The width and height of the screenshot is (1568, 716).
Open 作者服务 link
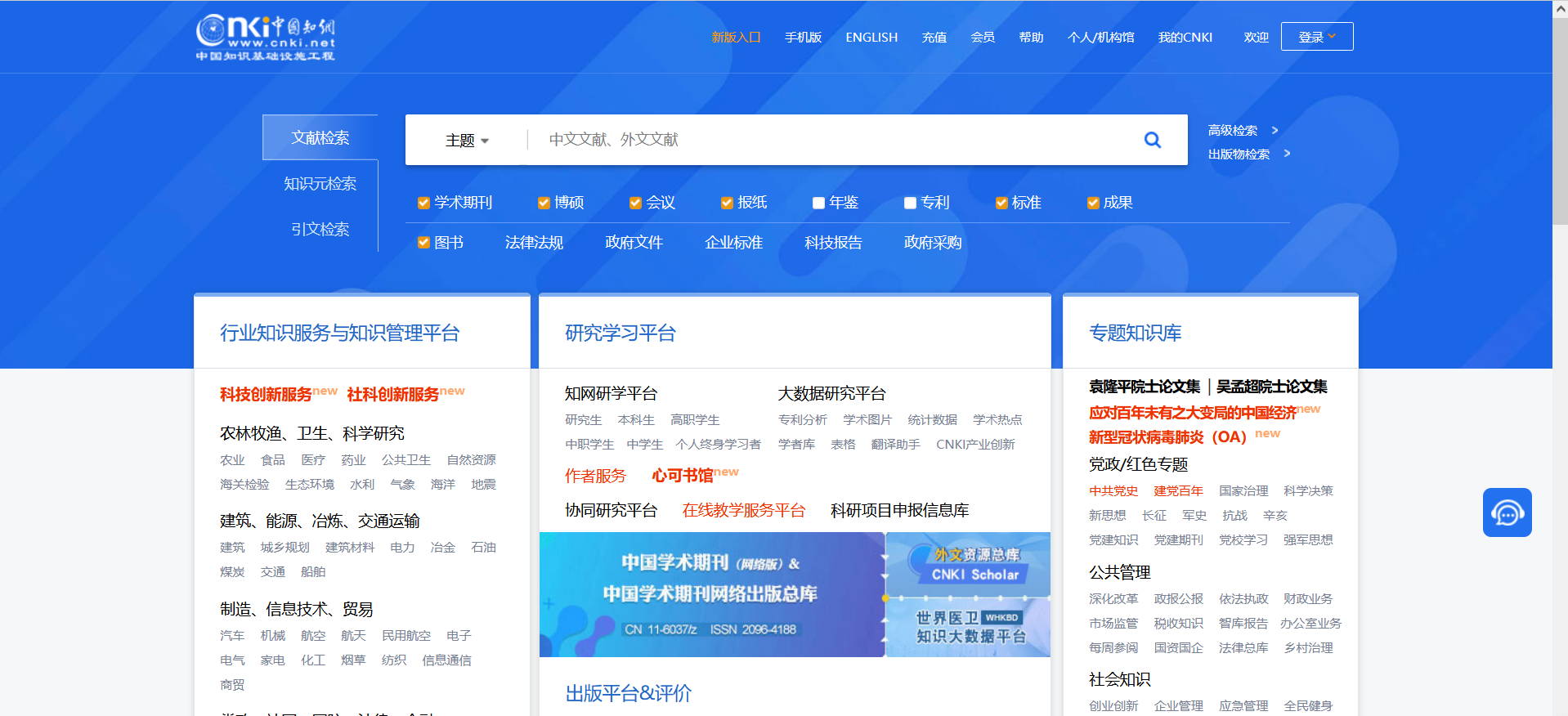(595, 476)
